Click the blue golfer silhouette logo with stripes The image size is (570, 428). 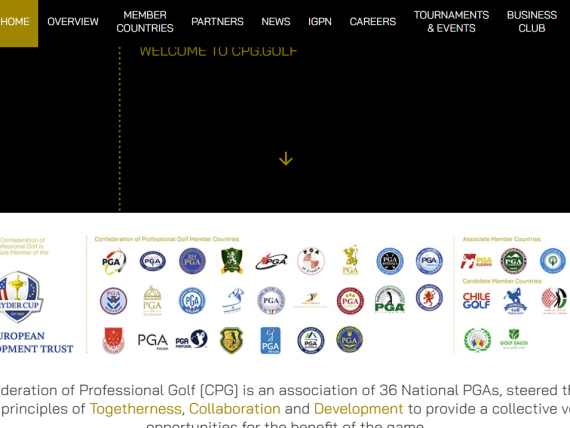coord(233,301)
